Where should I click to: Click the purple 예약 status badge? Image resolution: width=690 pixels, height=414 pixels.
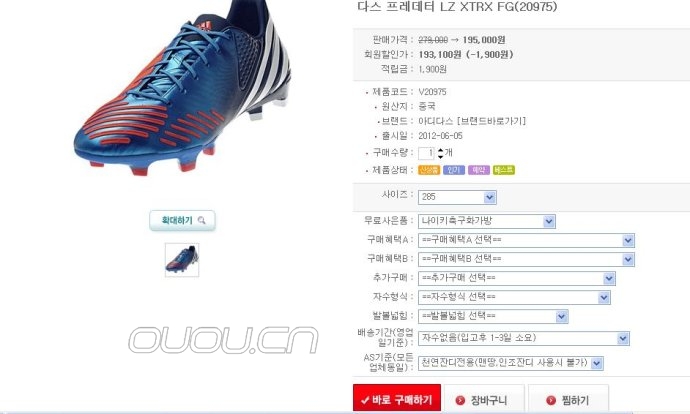pos(479,170)
